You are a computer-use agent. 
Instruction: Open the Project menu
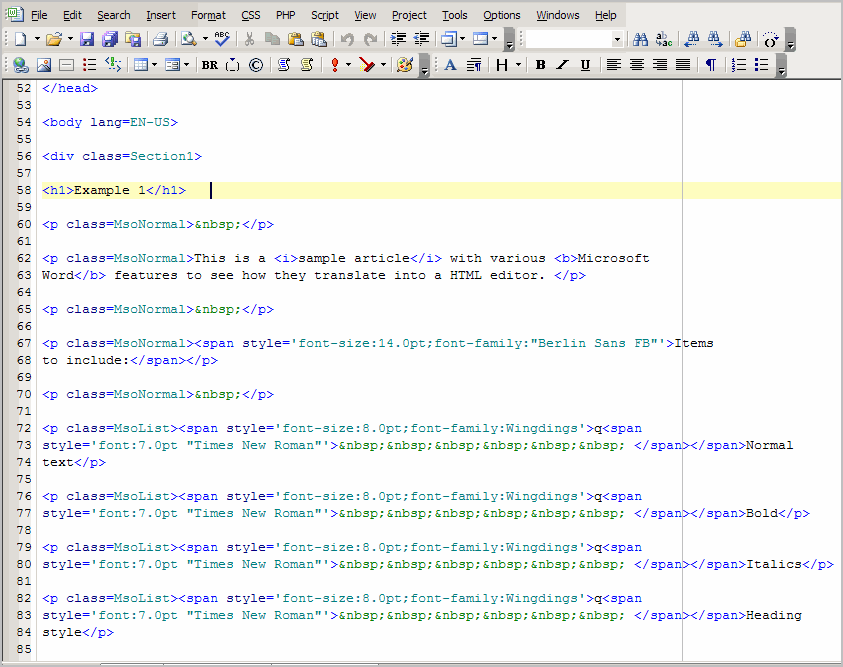tap(409, 15)
